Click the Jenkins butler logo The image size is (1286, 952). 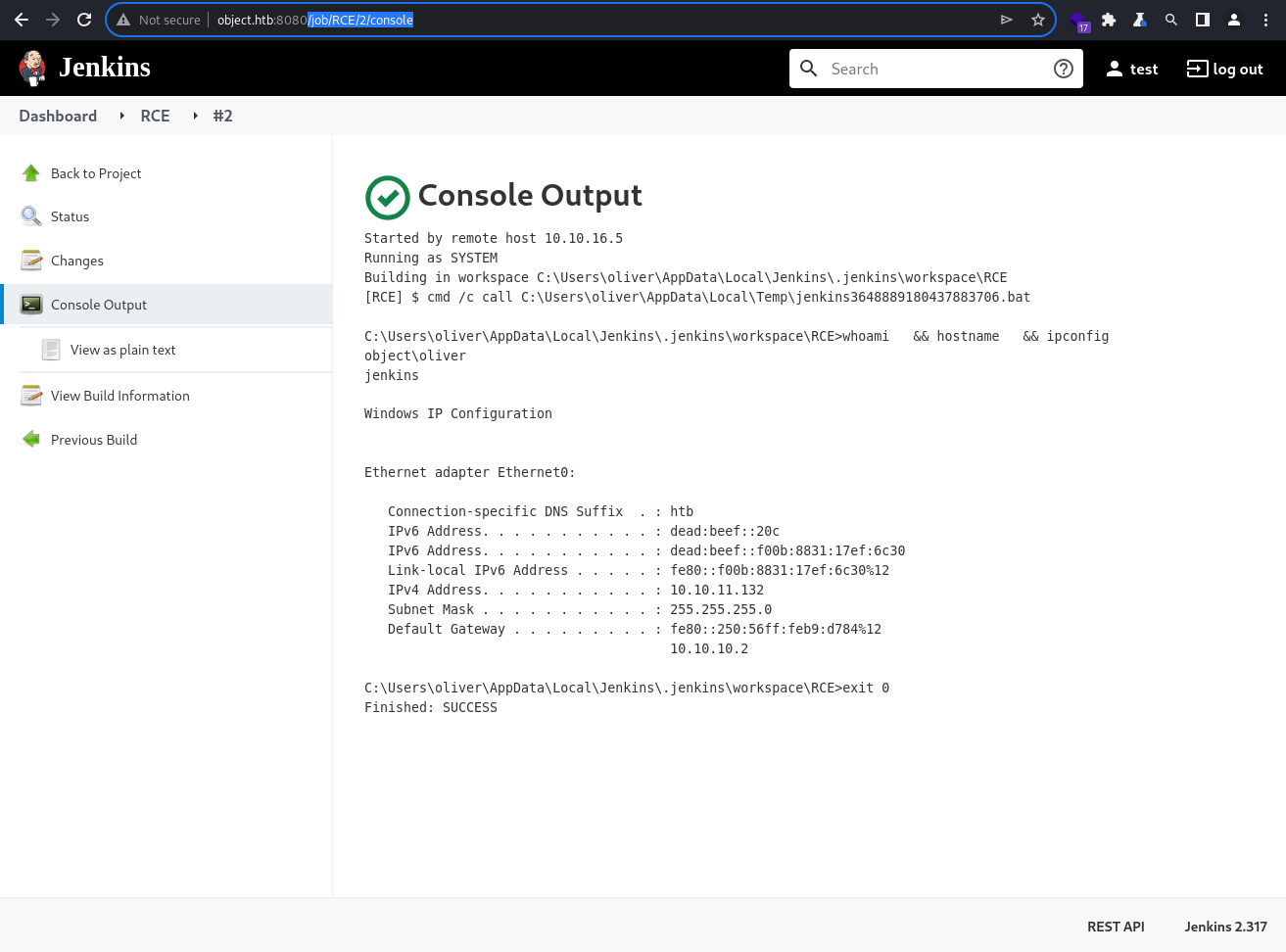(32, 68)
